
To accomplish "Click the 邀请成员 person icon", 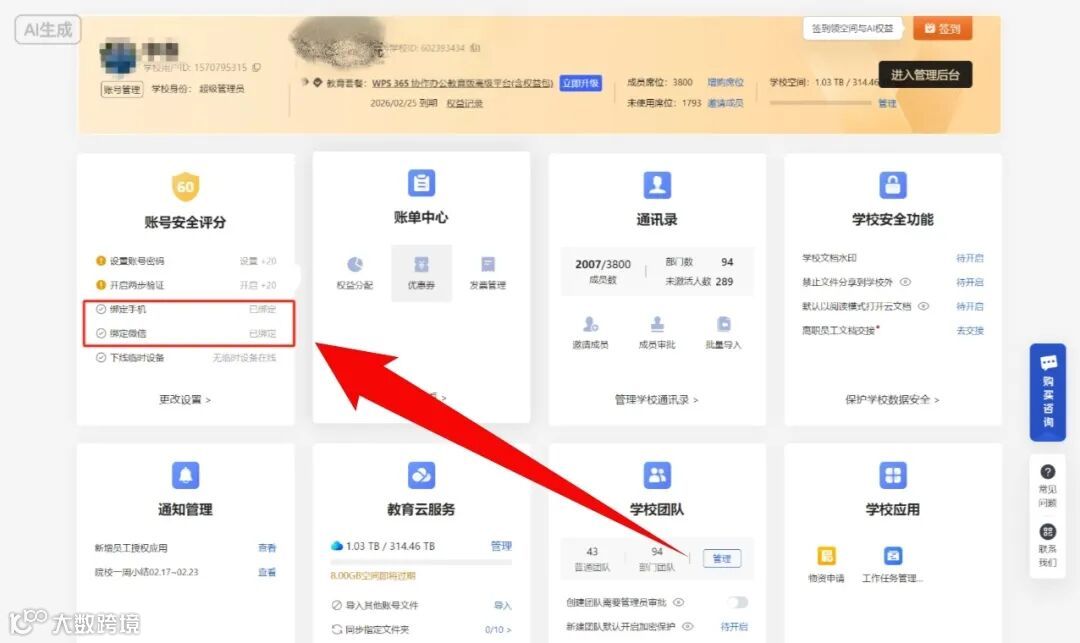I will pos(590,324).
